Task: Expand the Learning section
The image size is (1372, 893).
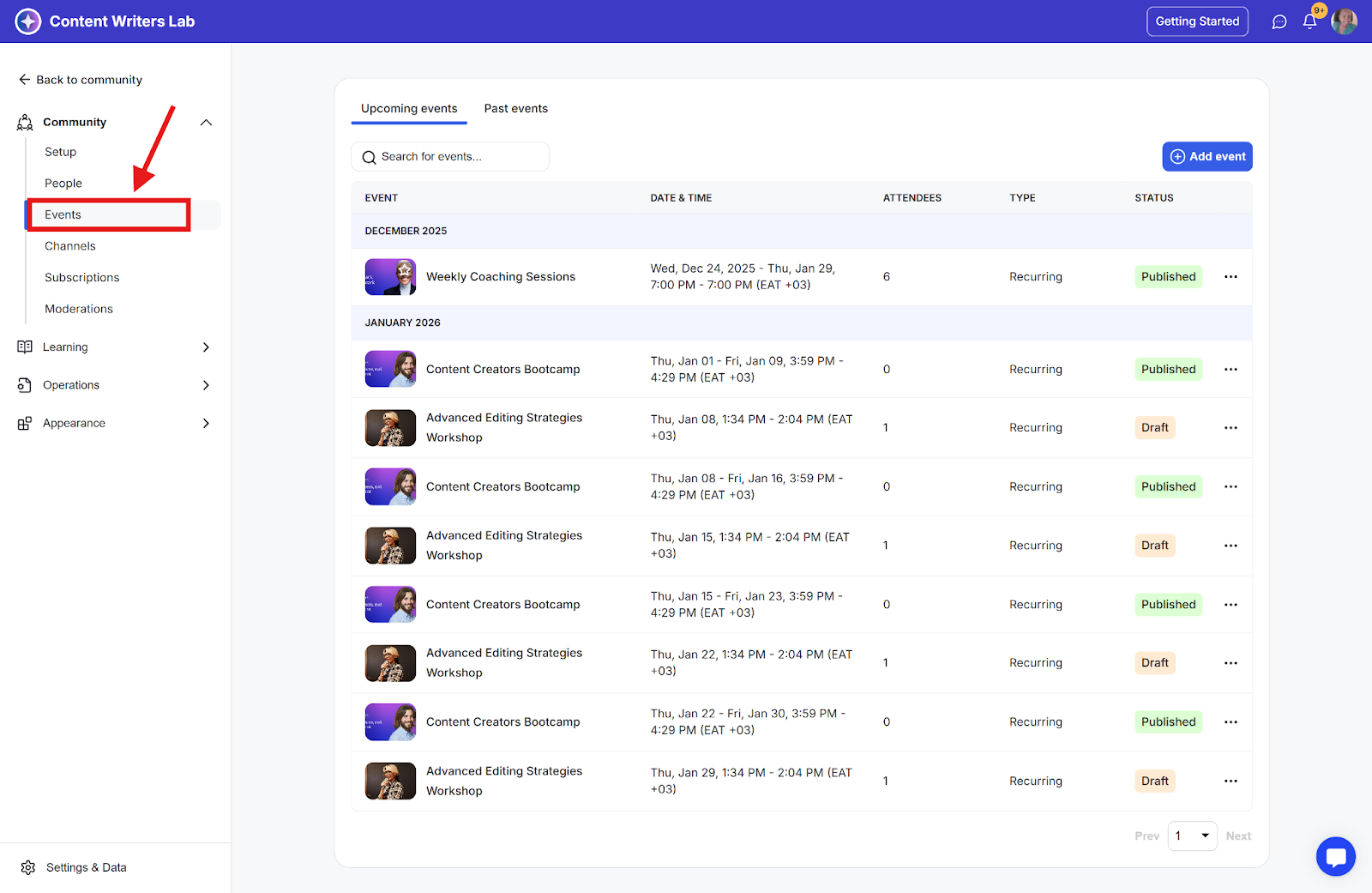Action: click(x=206, y=347)
